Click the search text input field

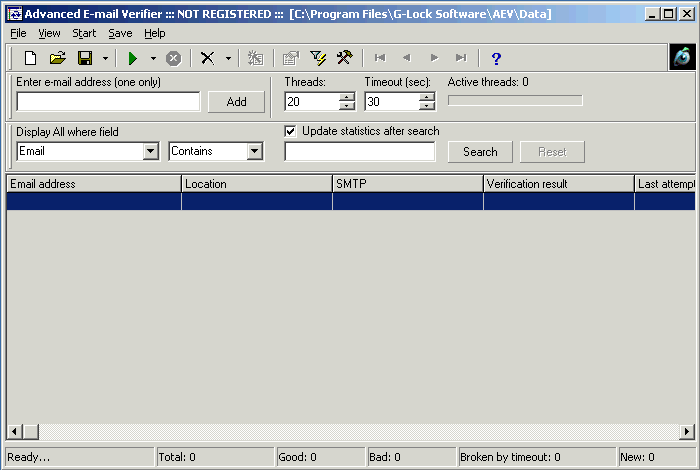(x=360, y=151)
